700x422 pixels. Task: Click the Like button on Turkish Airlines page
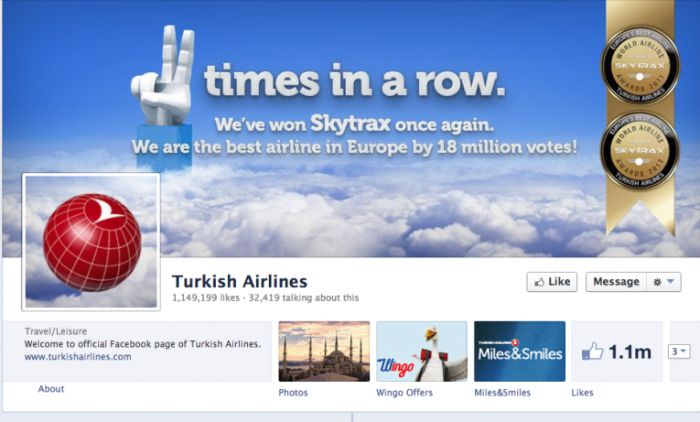click(x=552, y=282)
